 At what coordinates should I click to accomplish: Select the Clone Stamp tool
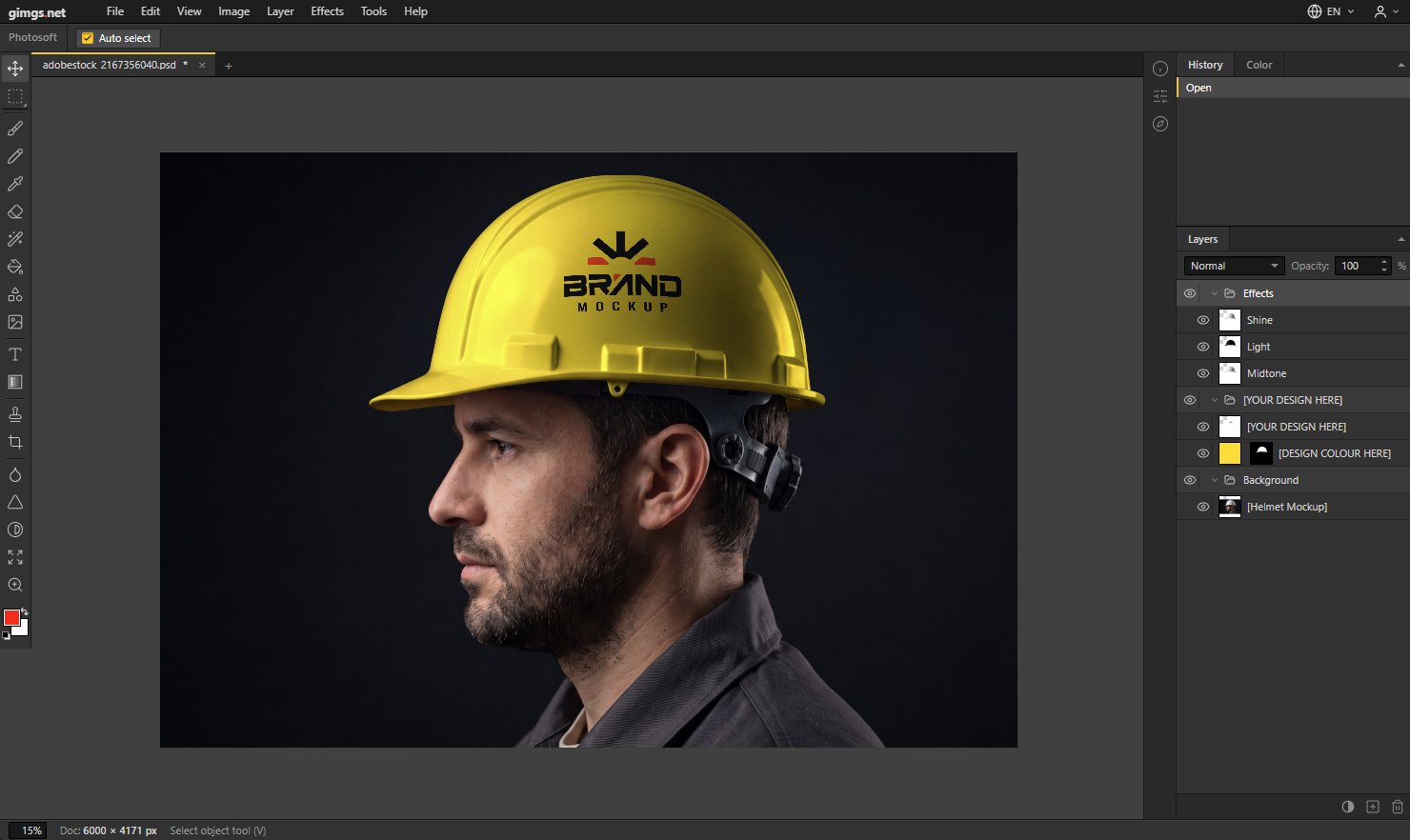(15, 414)
